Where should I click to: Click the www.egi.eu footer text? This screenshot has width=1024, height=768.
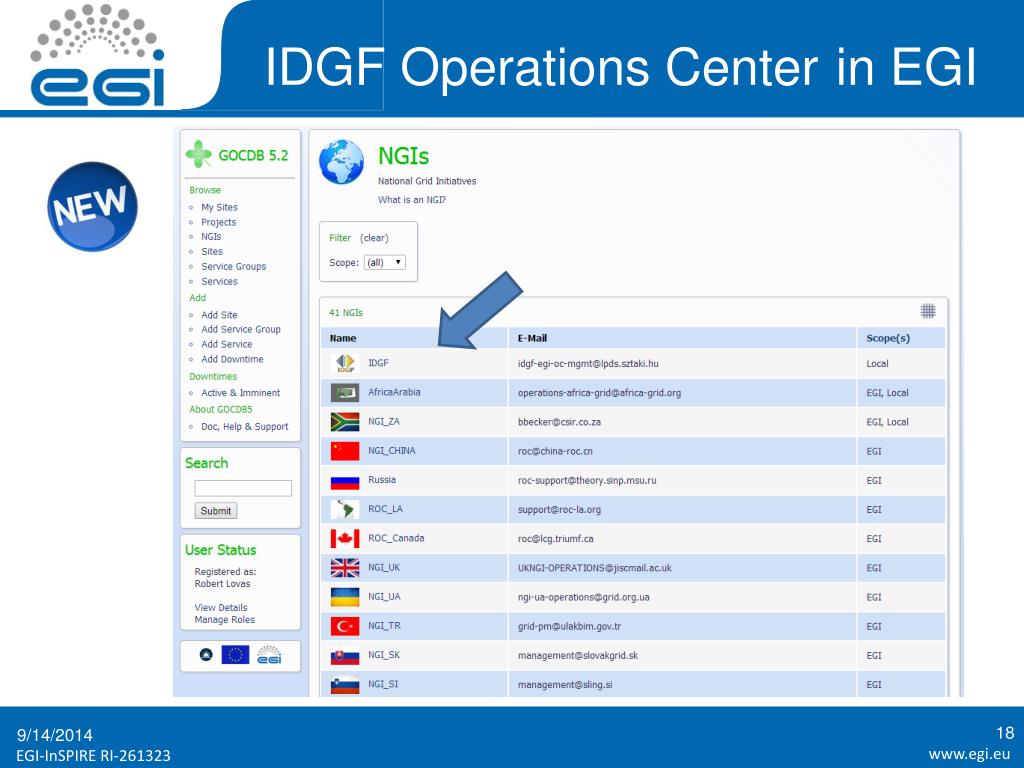pos(969,754)
